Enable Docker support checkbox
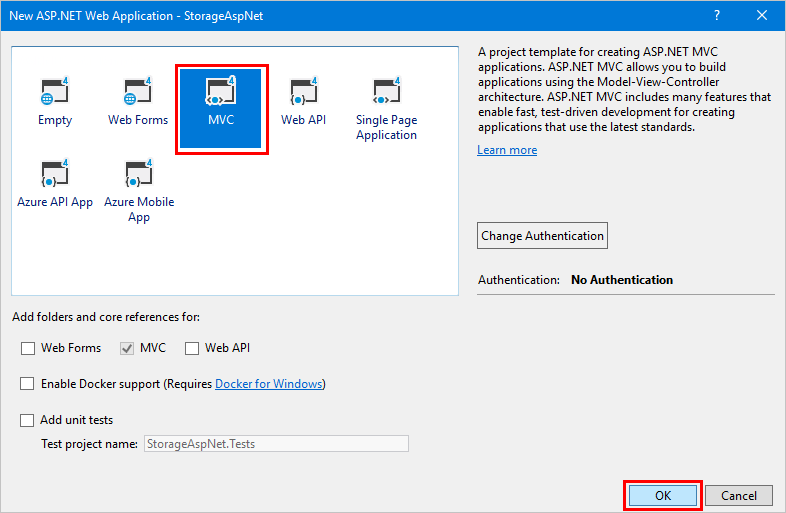 27,384
